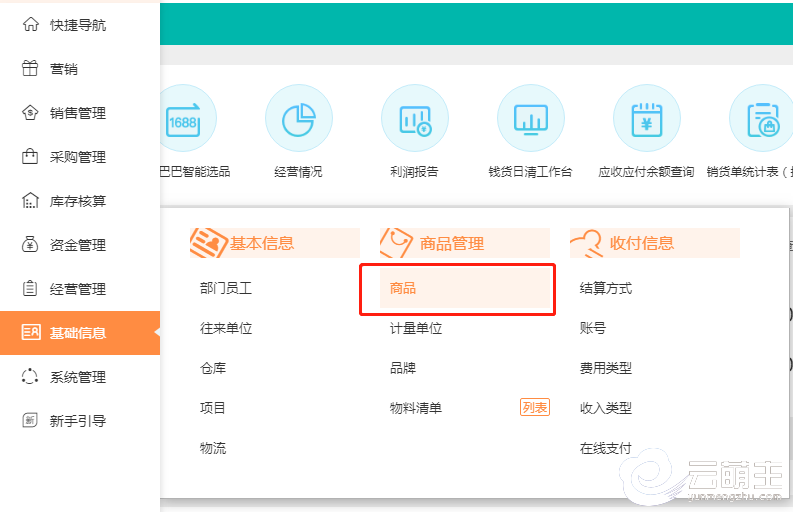Open 应收应付余额查询 calendar icon
Viewport: 793px width, 512px height.
tap(646, 119)
